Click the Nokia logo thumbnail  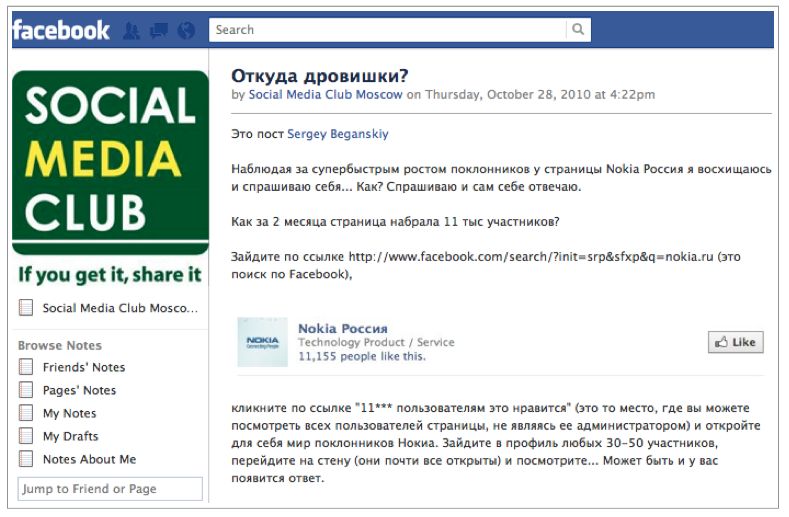click(262, 342)
